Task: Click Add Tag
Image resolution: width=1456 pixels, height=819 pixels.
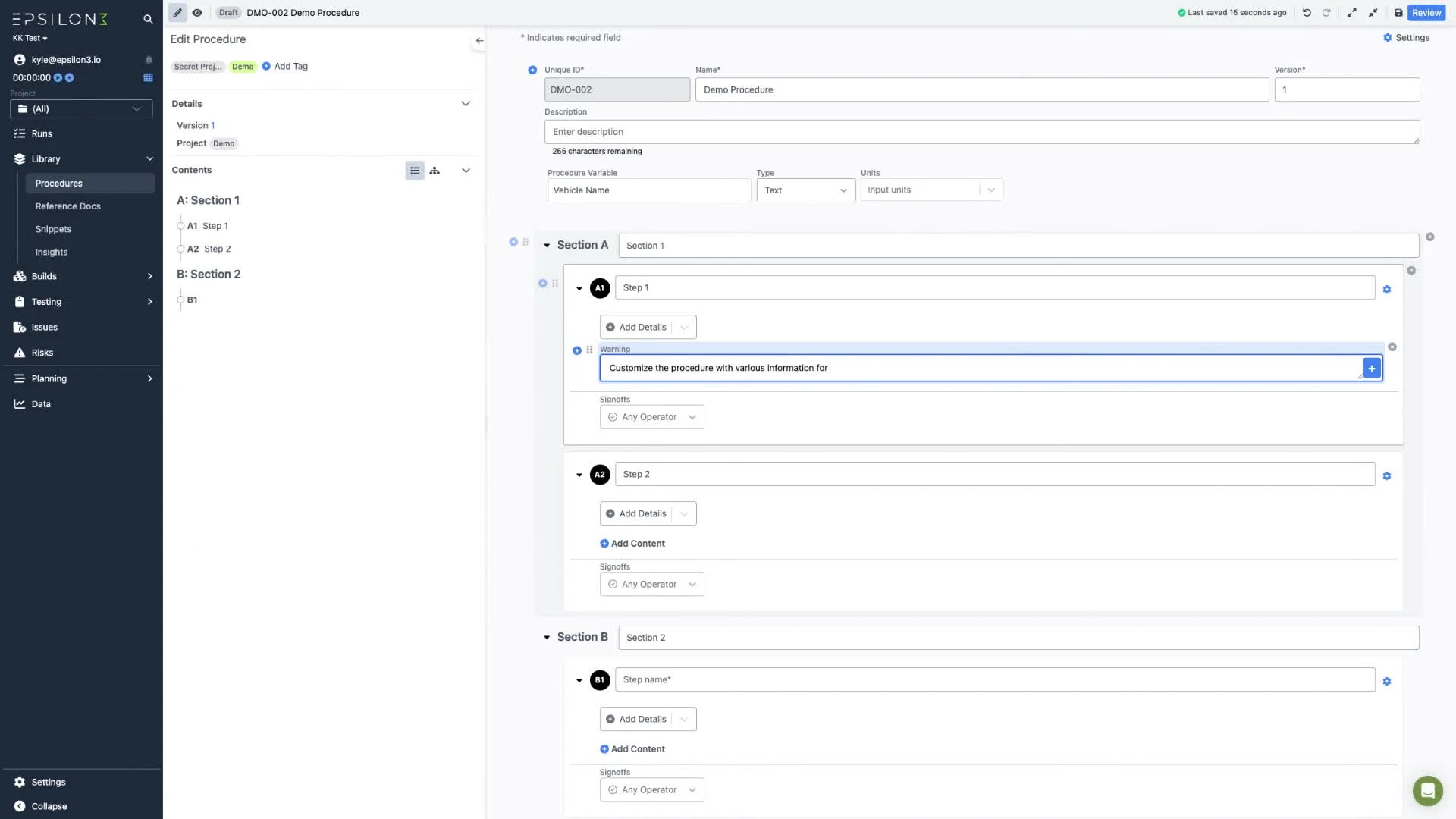Action: pos(285,67)
